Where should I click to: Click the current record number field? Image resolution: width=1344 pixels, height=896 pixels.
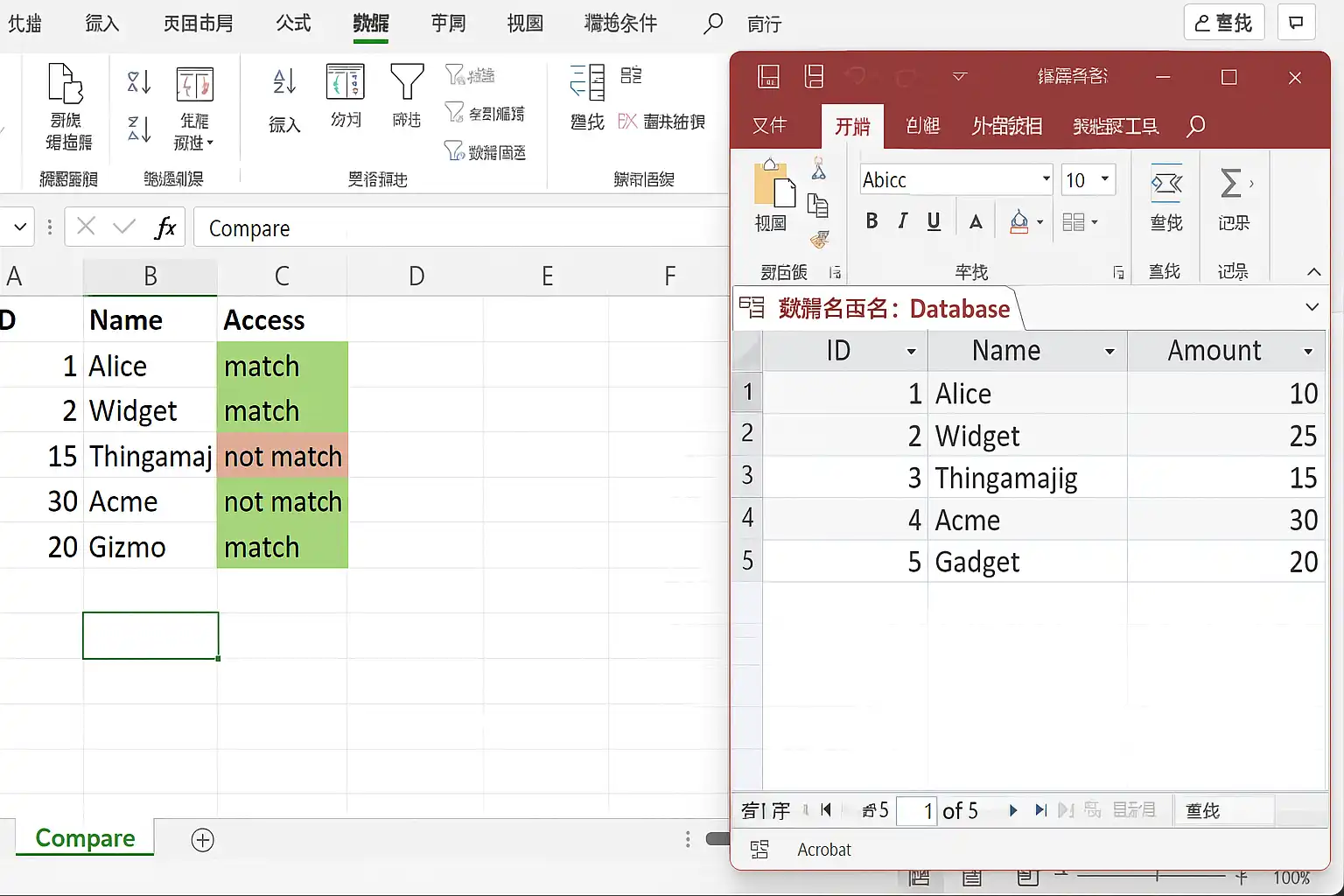tap(917, 811)
